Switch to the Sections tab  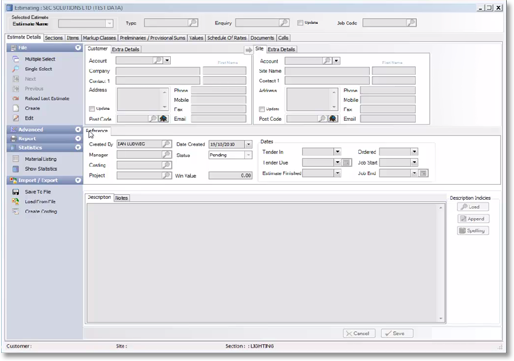coord(54,38)
